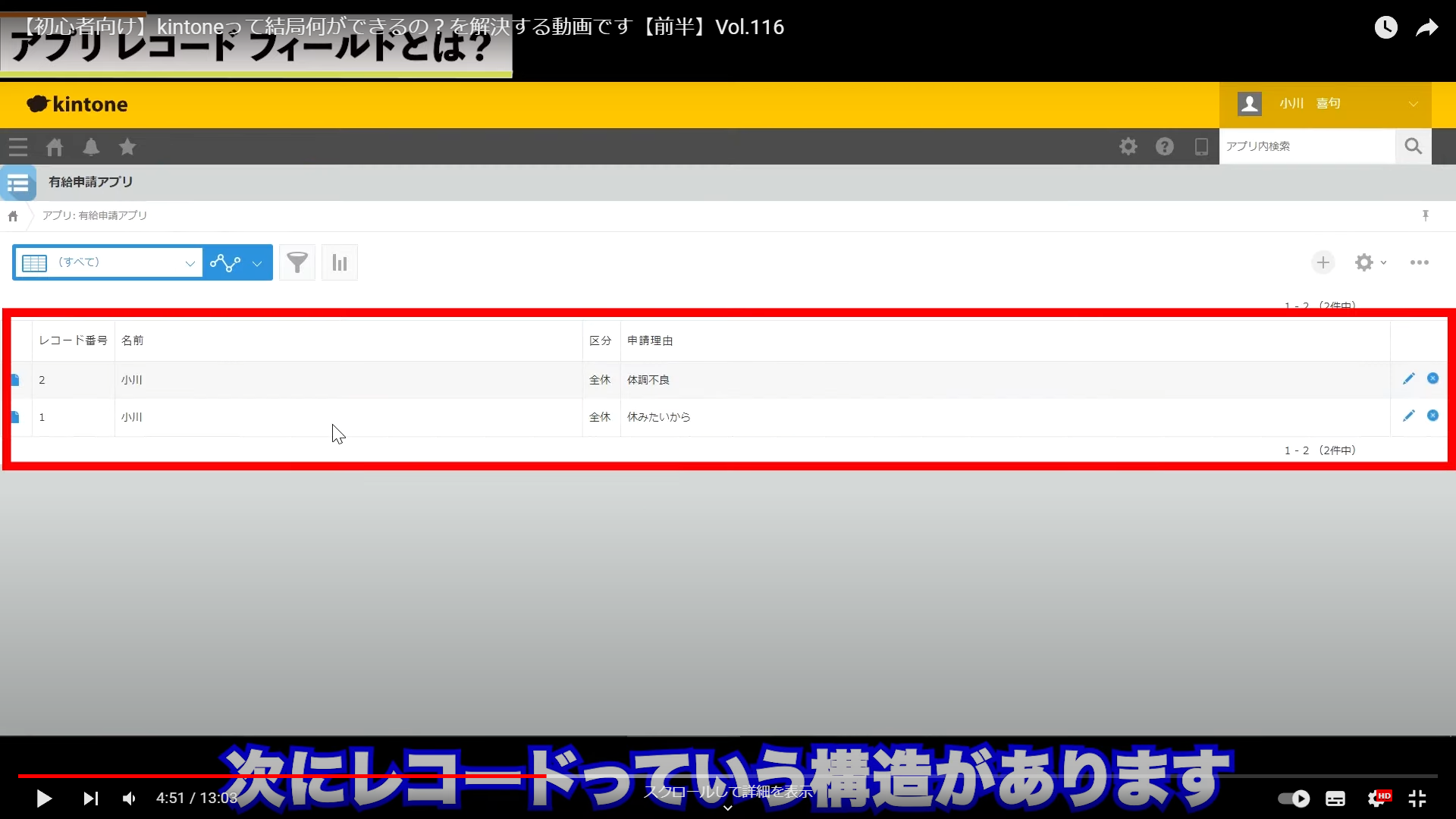Play the video
1456x819 pixels.
[44, 799]
